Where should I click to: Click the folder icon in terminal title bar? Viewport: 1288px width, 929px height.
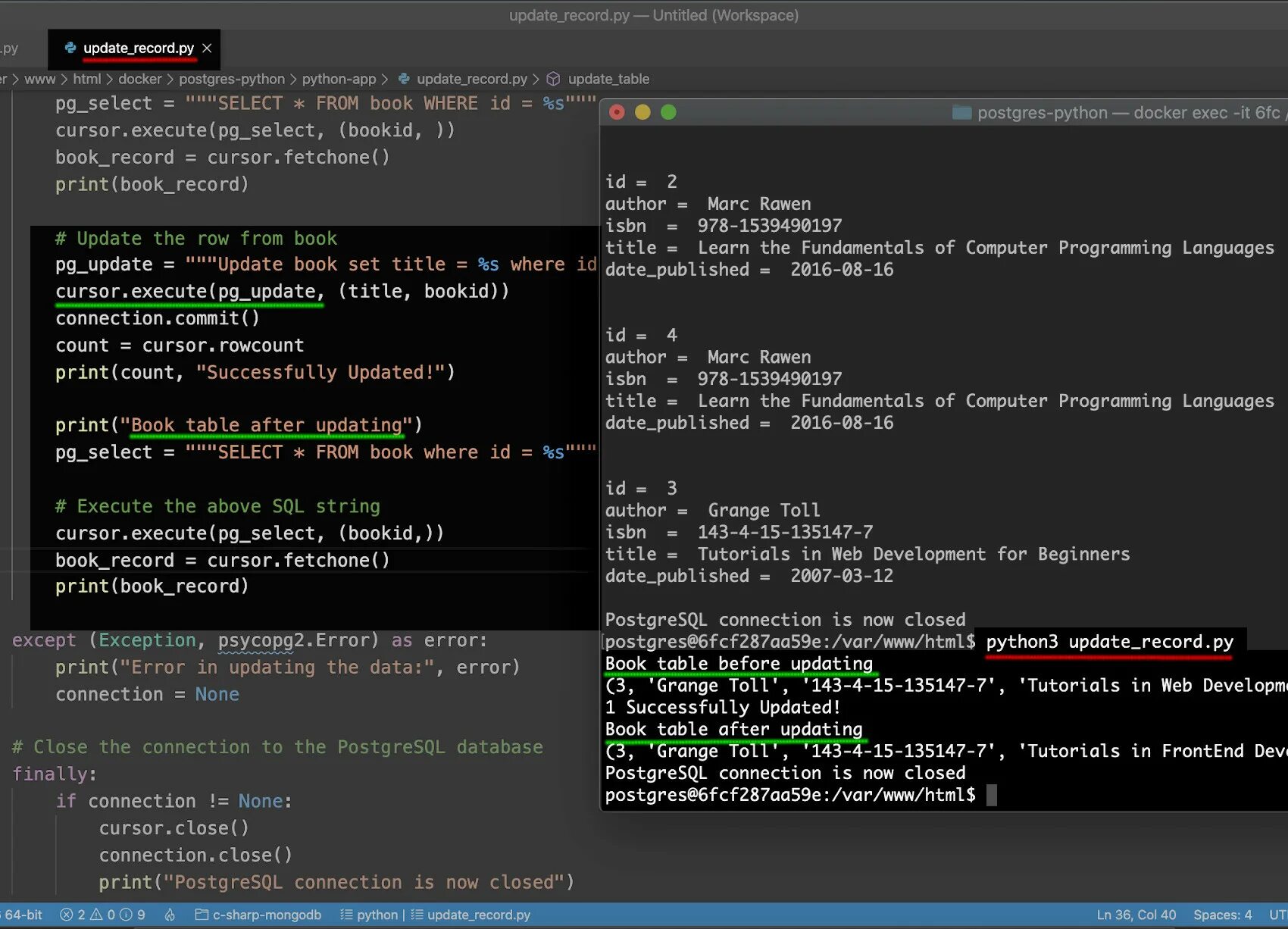click(961, 113)
